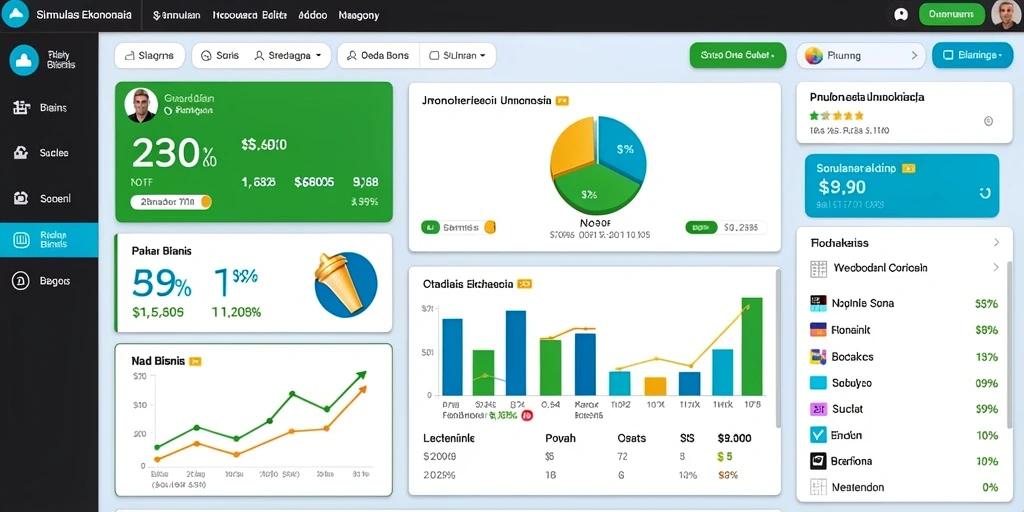Screen dimensions: 1024x512
Task: Select the highlighted Rician Bianis sidebar tab
Action: [49, 240]
